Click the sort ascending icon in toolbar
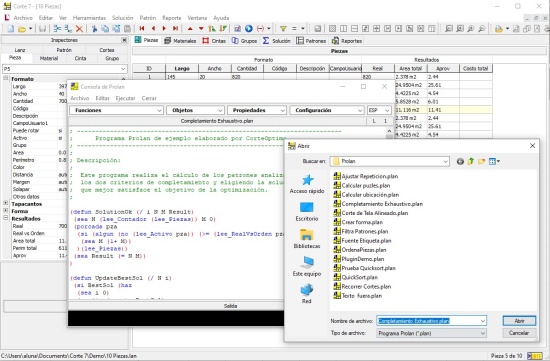The width and height of the screenshot is (550, 361). pos(212,29)
